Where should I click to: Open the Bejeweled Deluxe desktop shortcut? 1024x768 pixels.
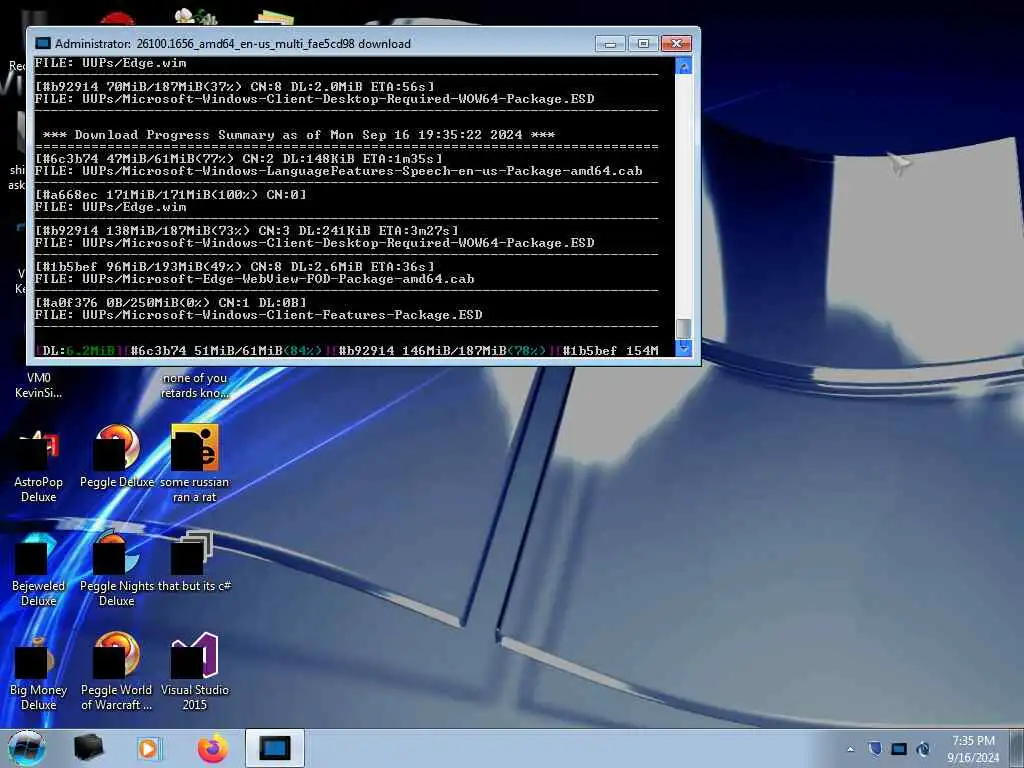tap(39, 568)
